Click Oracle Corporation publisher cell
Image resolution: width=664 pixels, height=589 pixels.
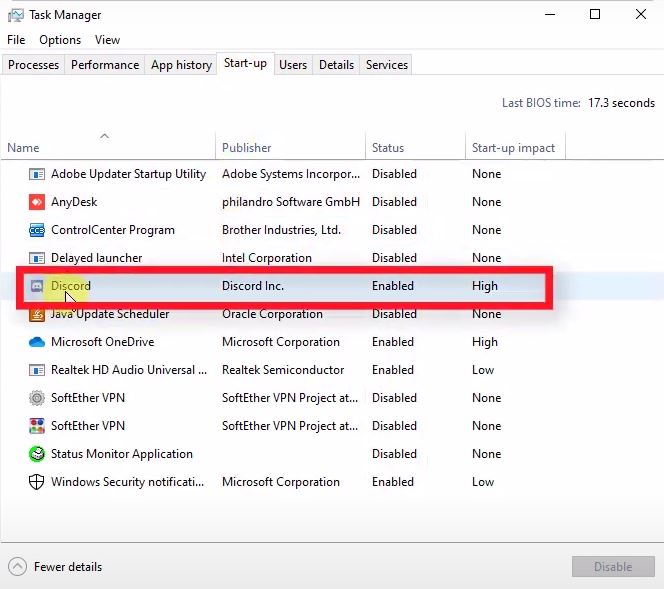tap(272, 314)
